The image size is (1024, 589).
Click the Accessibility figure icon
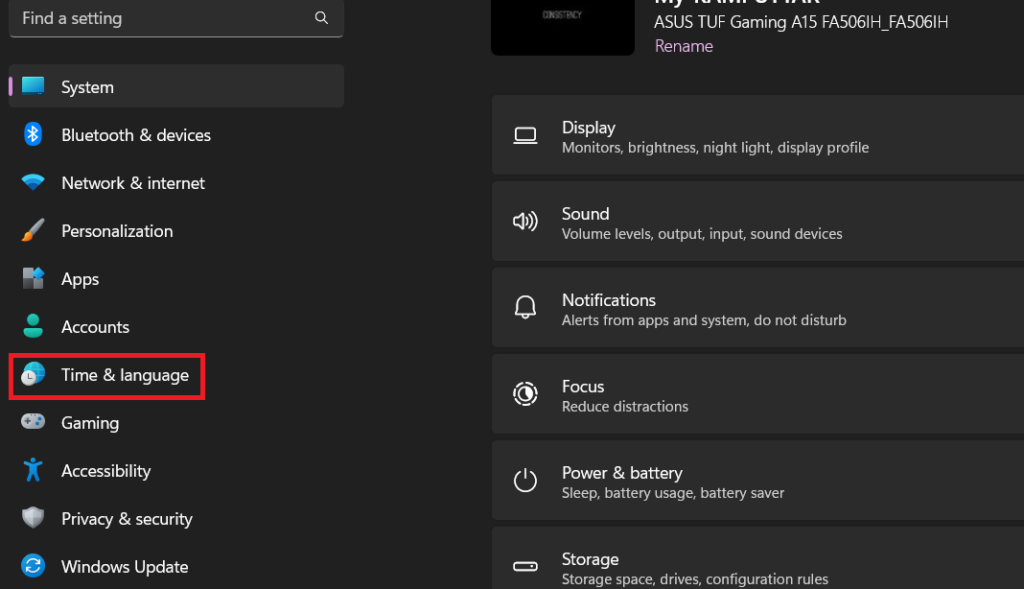pos(33,471)
